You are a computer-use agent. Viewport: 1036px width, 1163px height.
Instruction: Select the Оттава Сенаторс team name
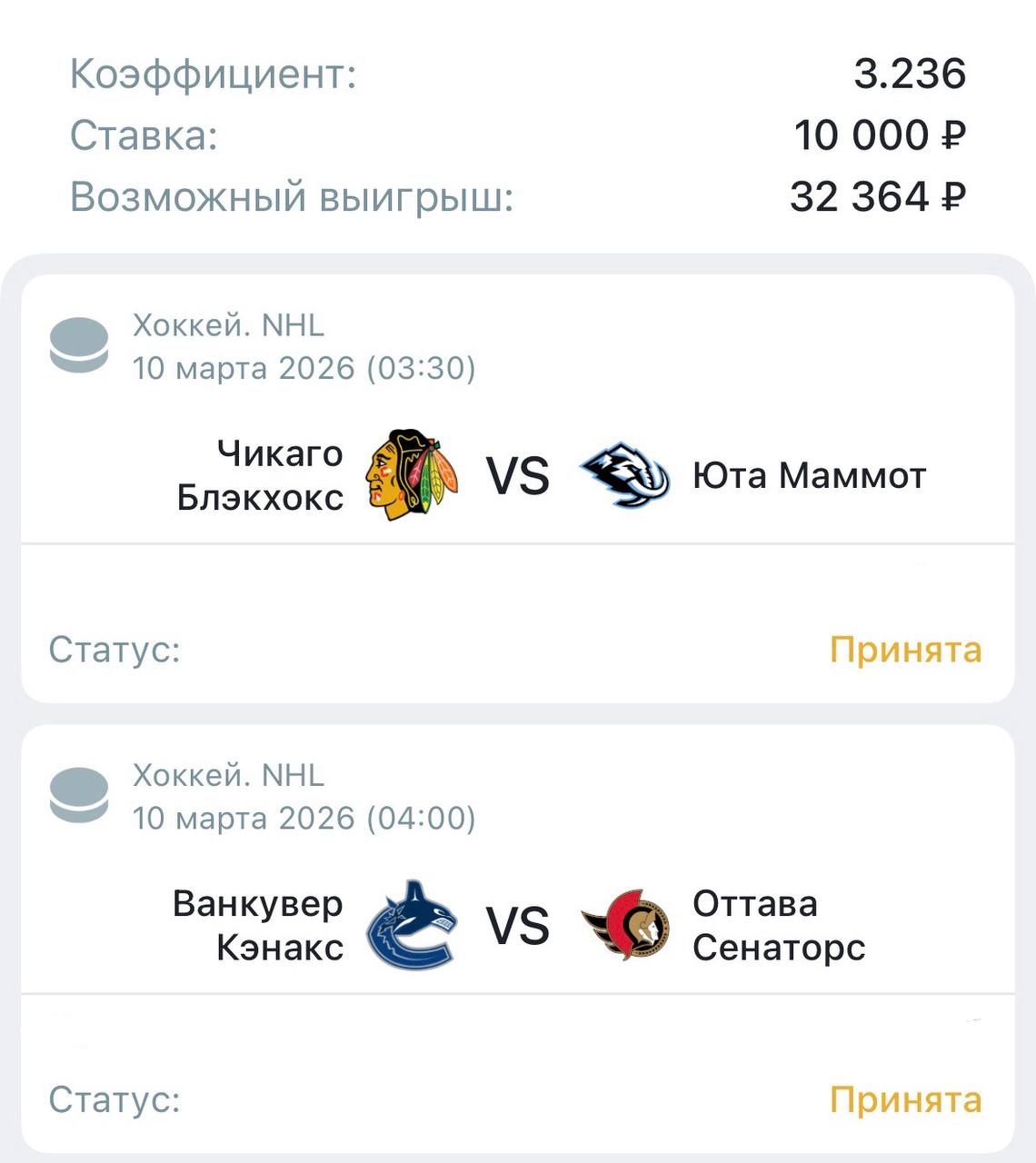click(x=778, y=925)
